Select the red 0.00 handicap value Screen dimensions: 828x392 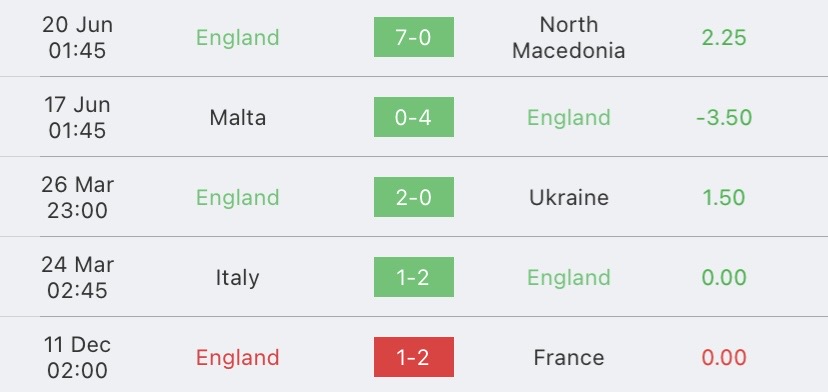click(x=724, y=357)
